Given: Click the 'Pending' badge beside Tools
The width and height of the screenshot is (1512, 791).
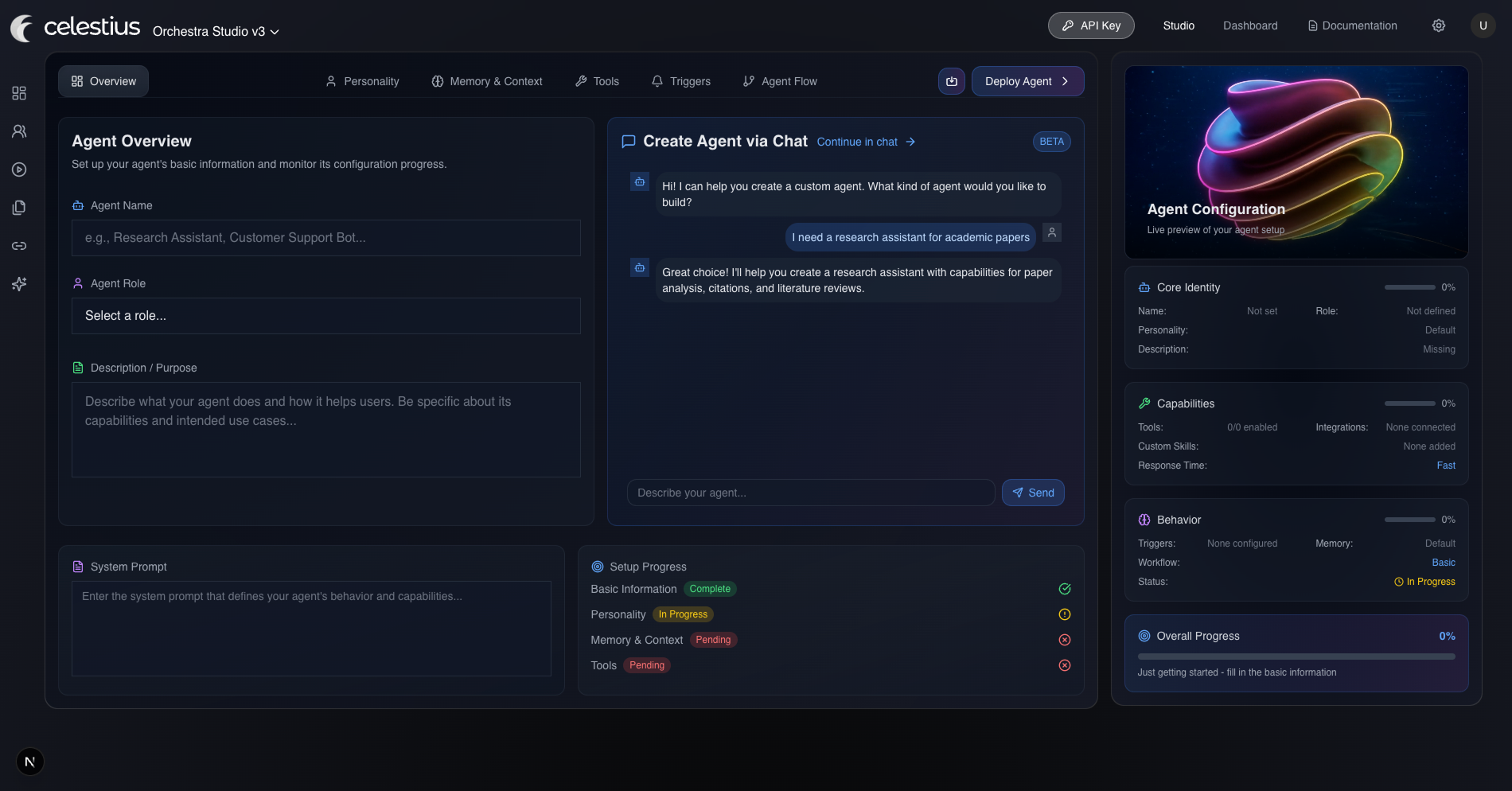Looking at the screenshot, I should point(647,665).
